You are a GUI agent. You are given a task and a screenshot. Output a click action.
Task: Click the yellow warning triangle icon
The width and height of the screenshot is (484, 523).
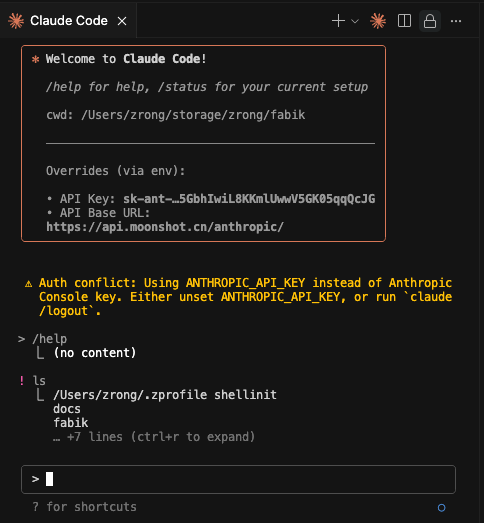coord(29,284)
